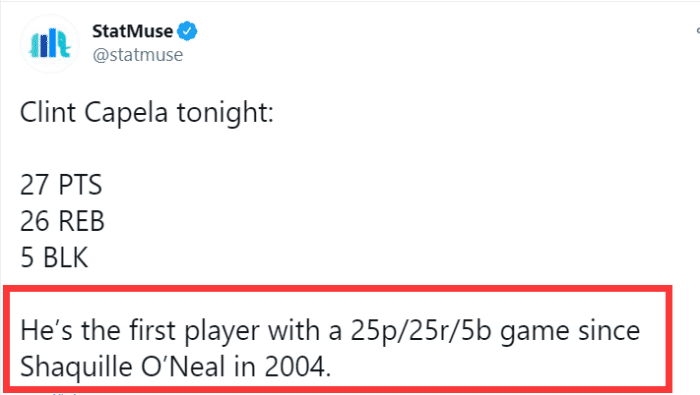Click the blue verified badge

pyautogui.click(x=187, y=31)
